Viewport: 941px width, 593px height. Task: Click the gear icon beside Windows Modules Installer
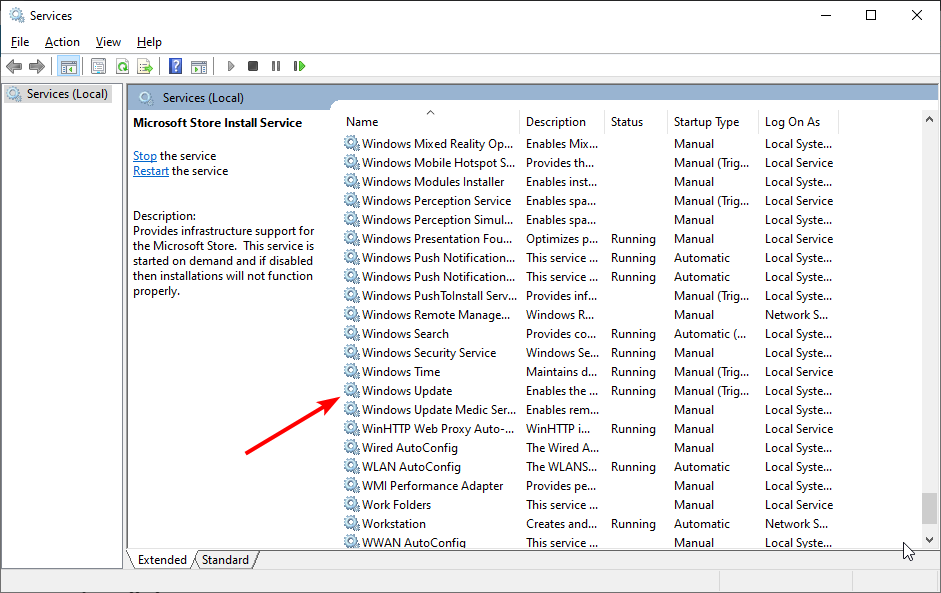(351, 181)
